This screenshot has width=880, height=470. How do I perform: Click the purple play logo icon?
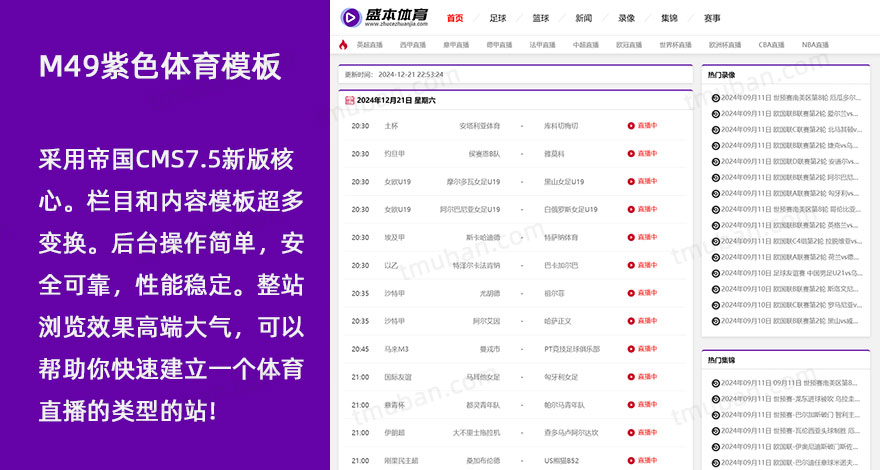[351, 18]
